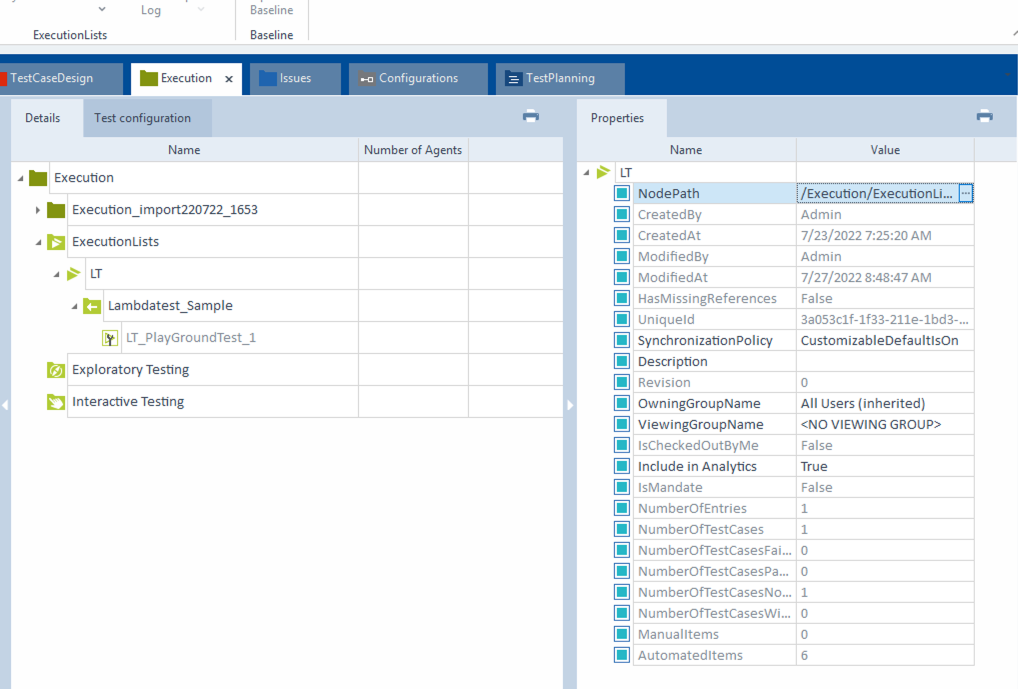Click the square icon beside SynchronizationPolicy

pyautogui.click(x=622, y=341)
